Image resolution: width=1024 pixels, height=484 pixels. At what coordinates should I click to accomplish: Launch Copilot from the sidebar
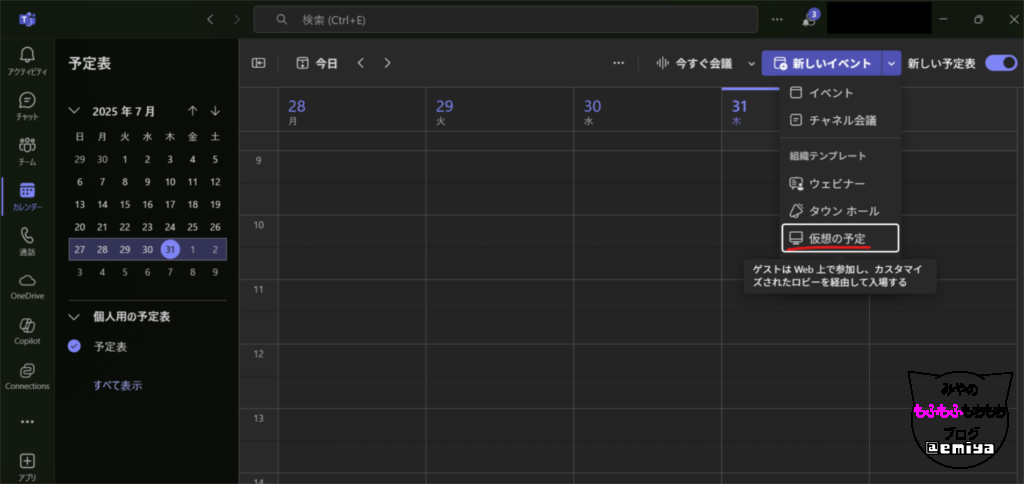[27, 330]
